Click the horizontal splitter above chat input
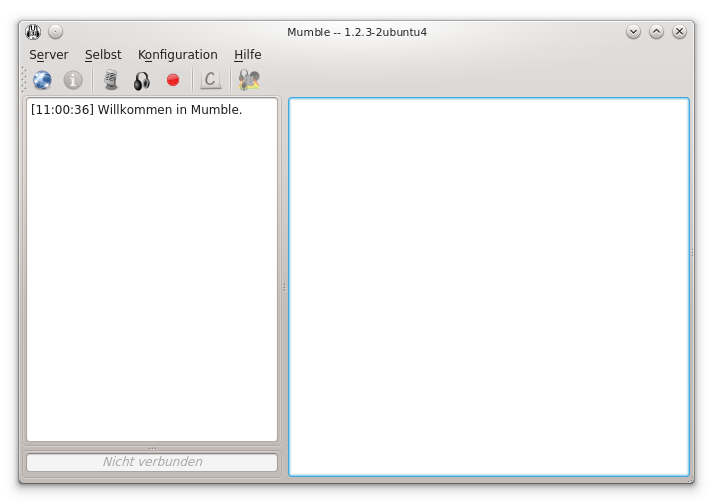 point(152,448)
